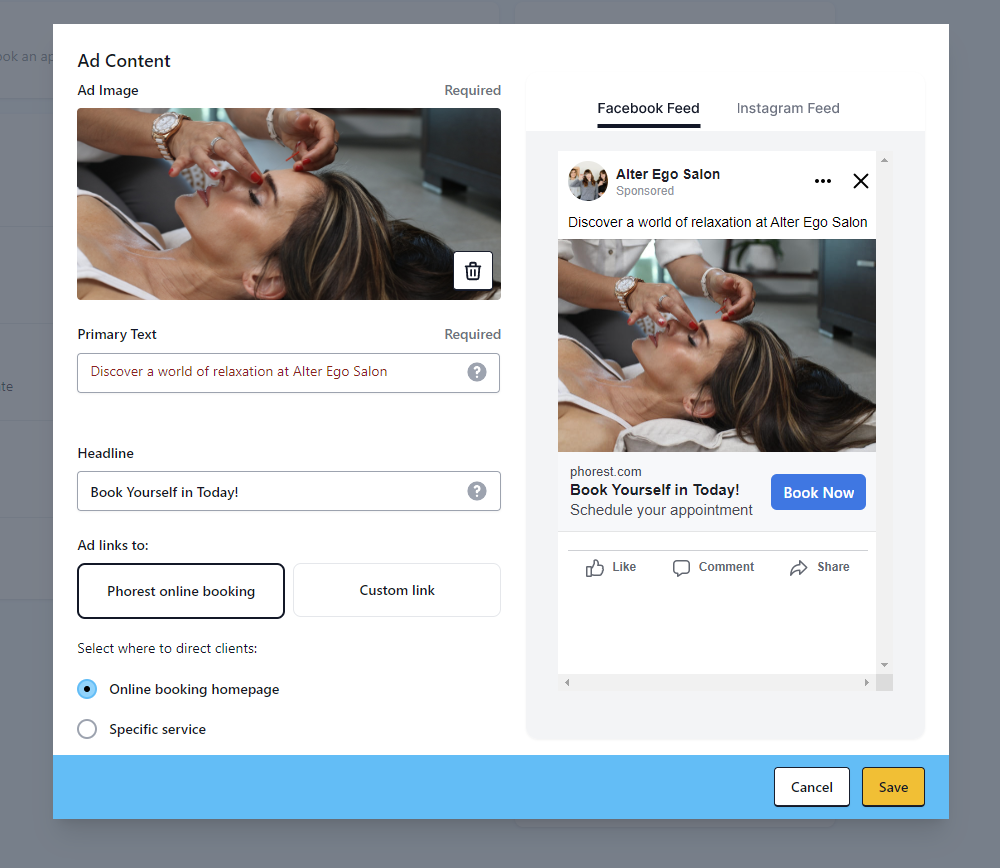This screenshot has width=1000, height=868.
Task: Click preview scrollbar down arrow
Action: pyautogui.click(x=884, y=665)
